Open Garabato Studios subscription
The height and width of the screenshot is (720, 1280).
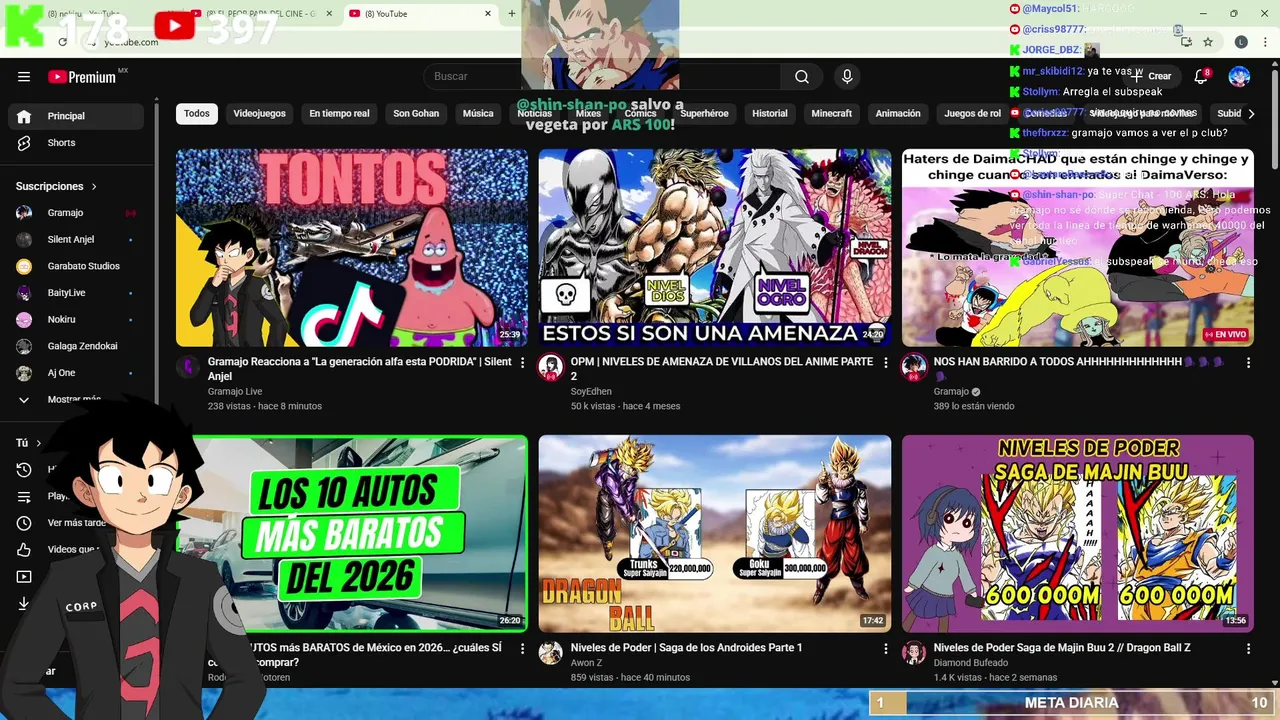pyautogui.click(x=76, y=266)
